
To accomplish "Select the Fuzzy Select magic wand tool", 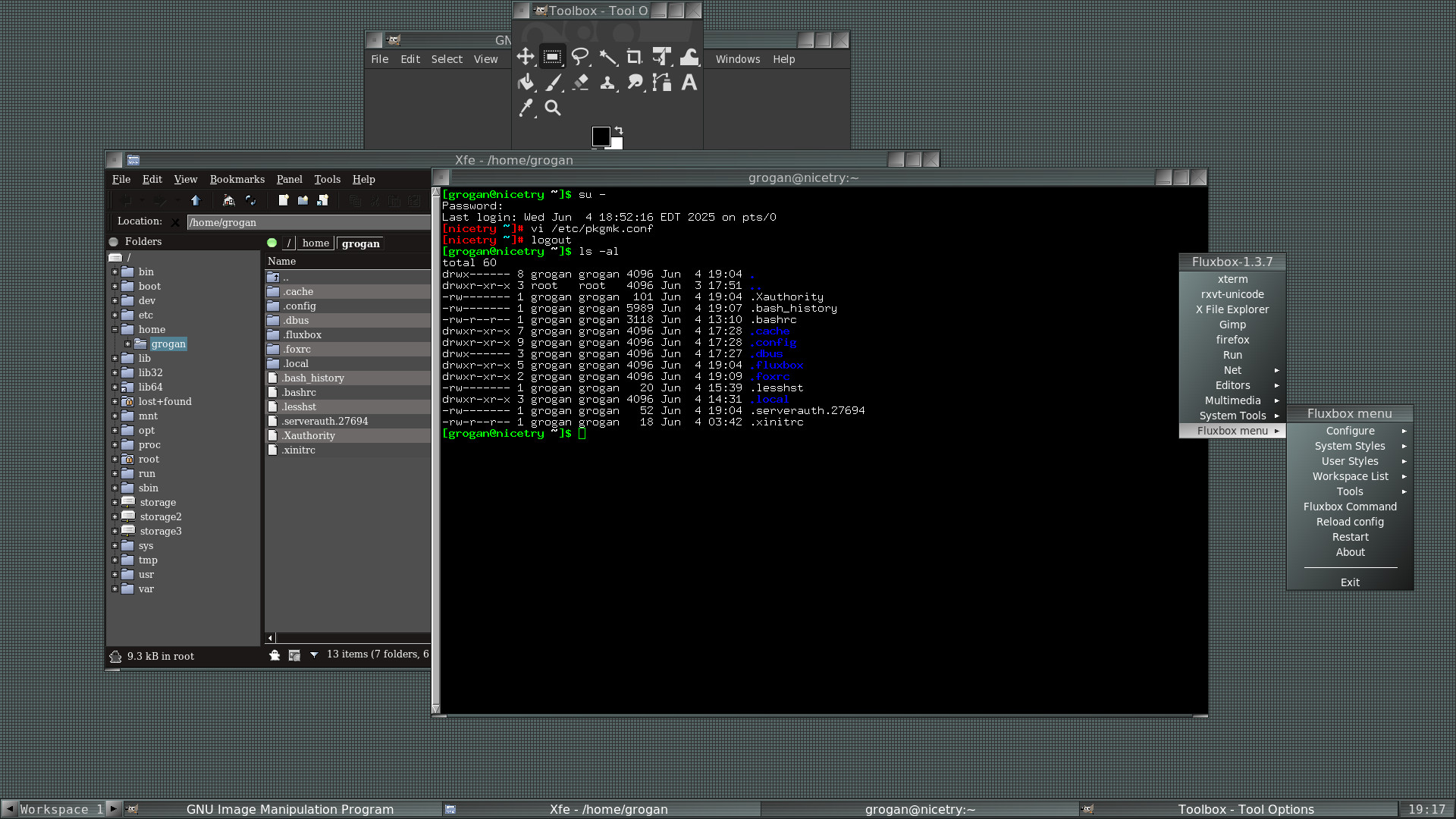I will [x=607, y=57].
